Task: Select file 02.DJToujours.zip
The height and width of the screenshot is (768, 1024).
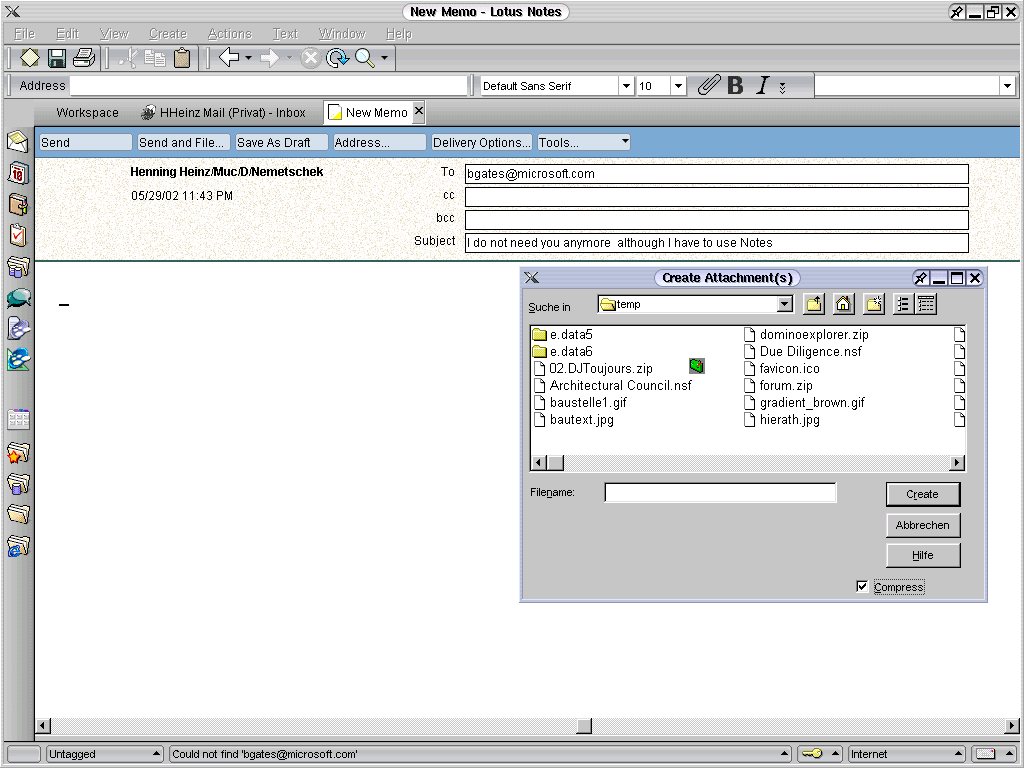Action: 594,368
